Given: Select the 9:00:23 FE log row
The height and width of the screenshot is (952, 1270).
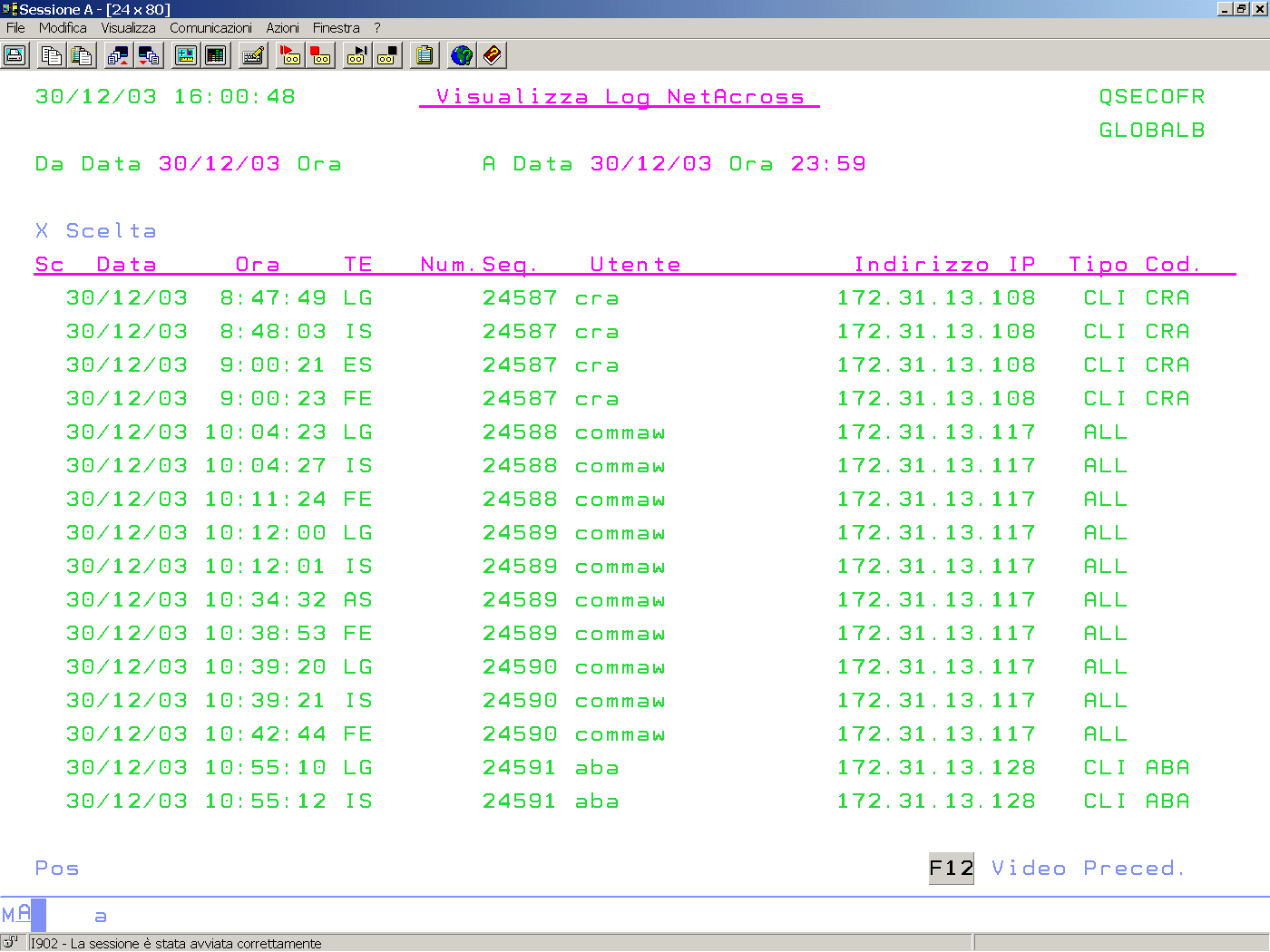Looking at the screenshot, I should pos(628,399).
